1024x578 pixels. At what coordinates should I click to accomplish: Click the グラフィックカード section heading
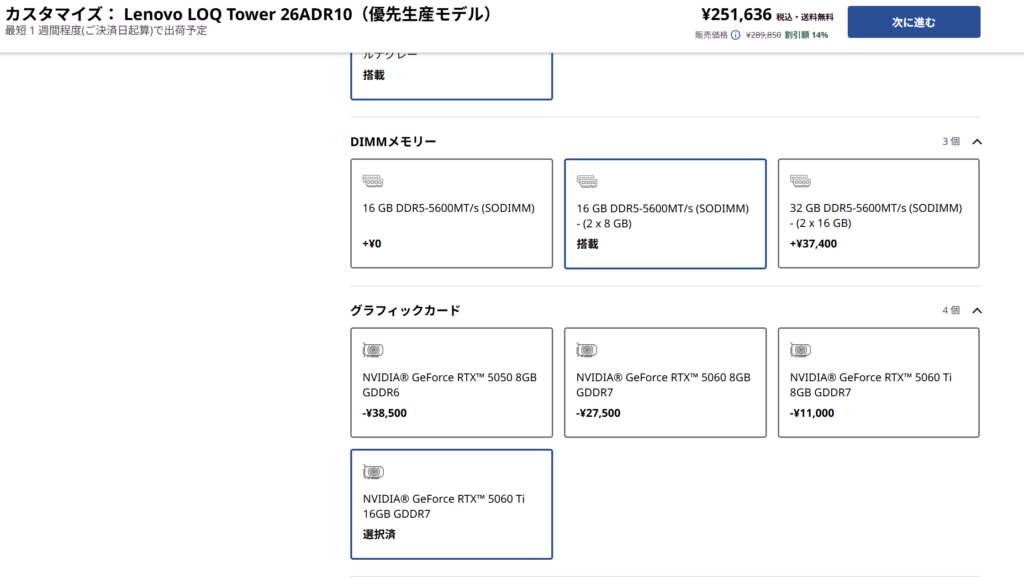(x=405, y=311)
